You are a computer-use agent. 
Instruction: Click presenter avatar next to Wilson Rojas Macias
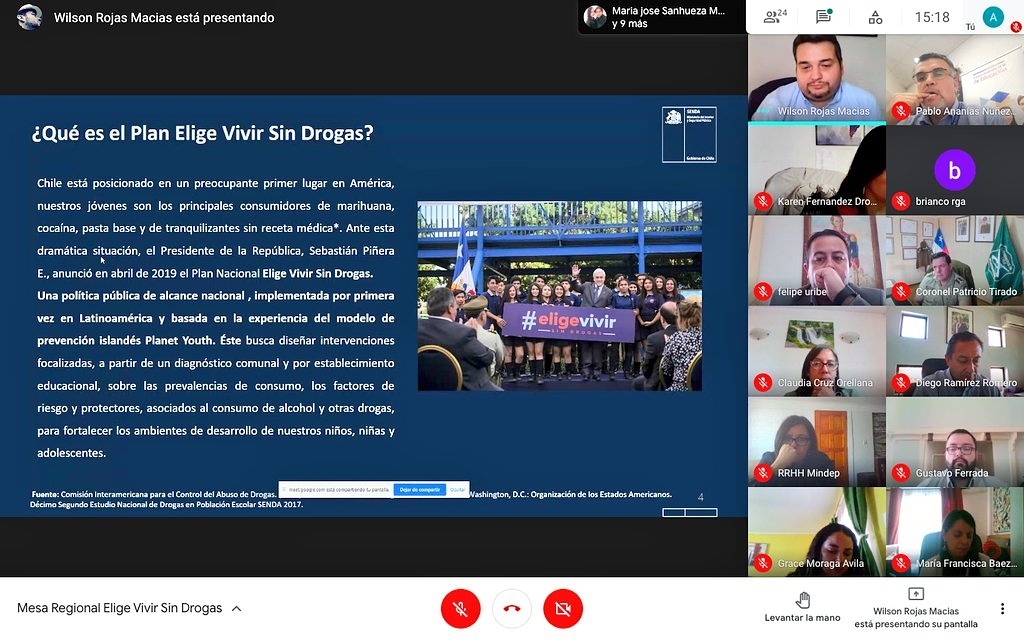(29, 17)
